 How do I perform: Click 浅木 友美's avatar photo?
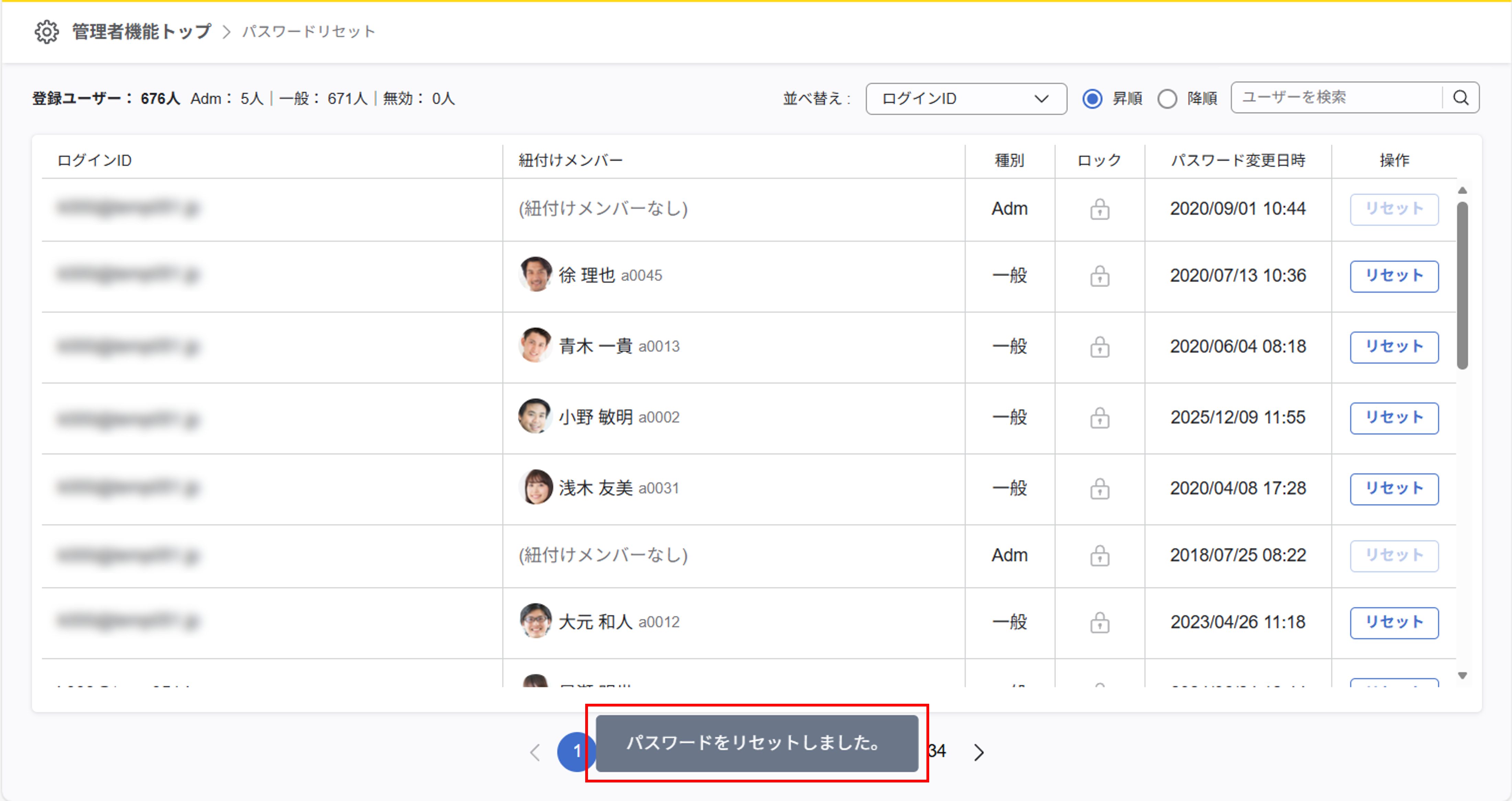(x=535, y=488)
